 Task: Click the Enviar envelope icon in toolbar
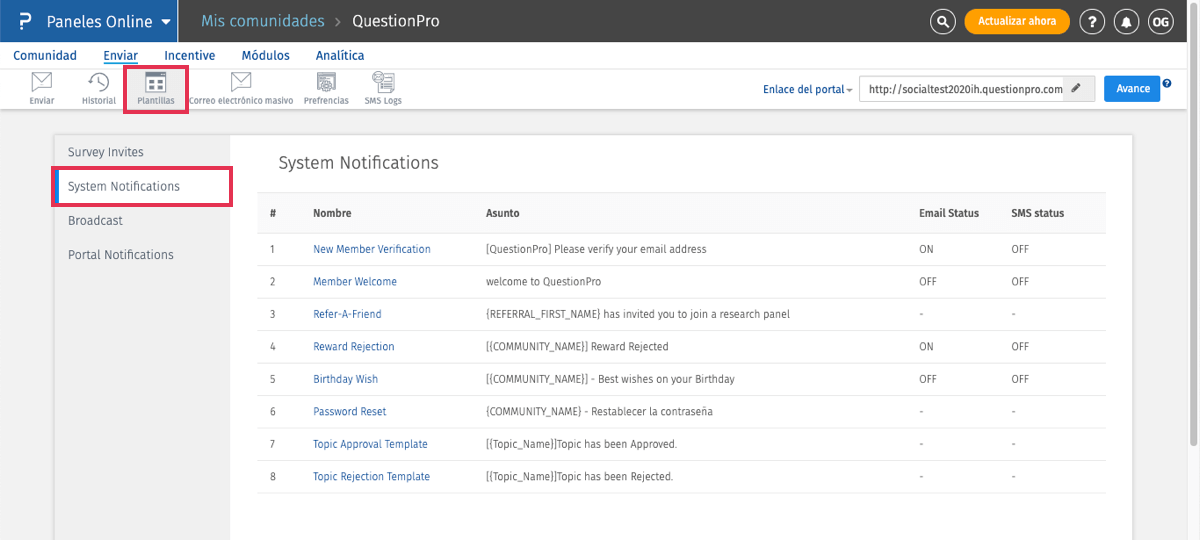[x=41, y=83]
